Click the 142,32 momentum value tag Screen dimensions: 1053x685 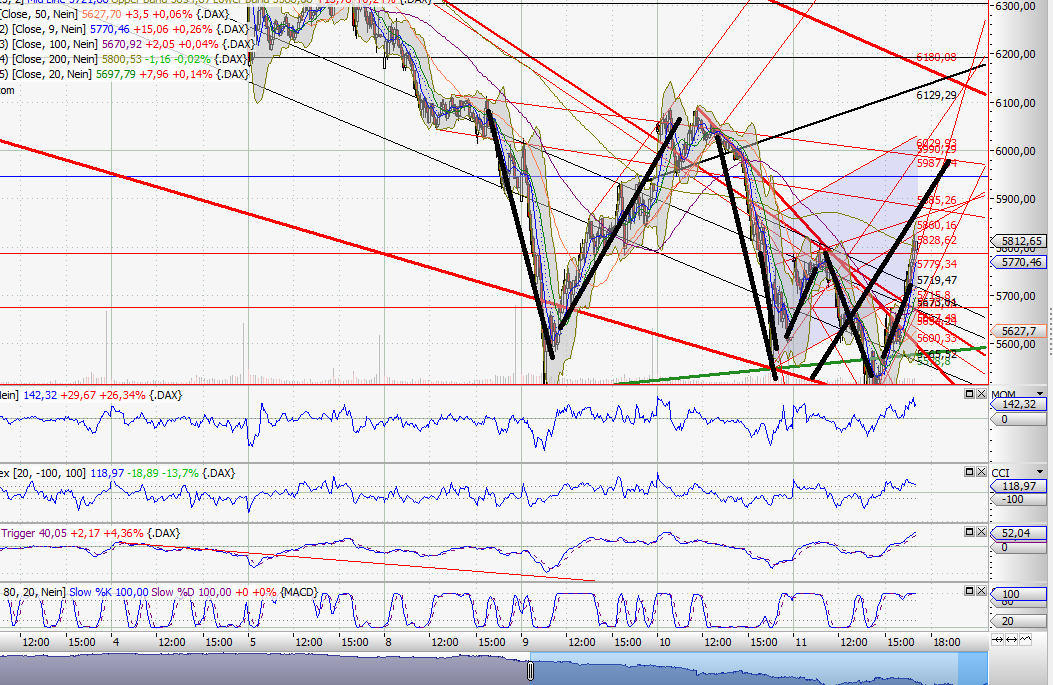click(1020, 404)
